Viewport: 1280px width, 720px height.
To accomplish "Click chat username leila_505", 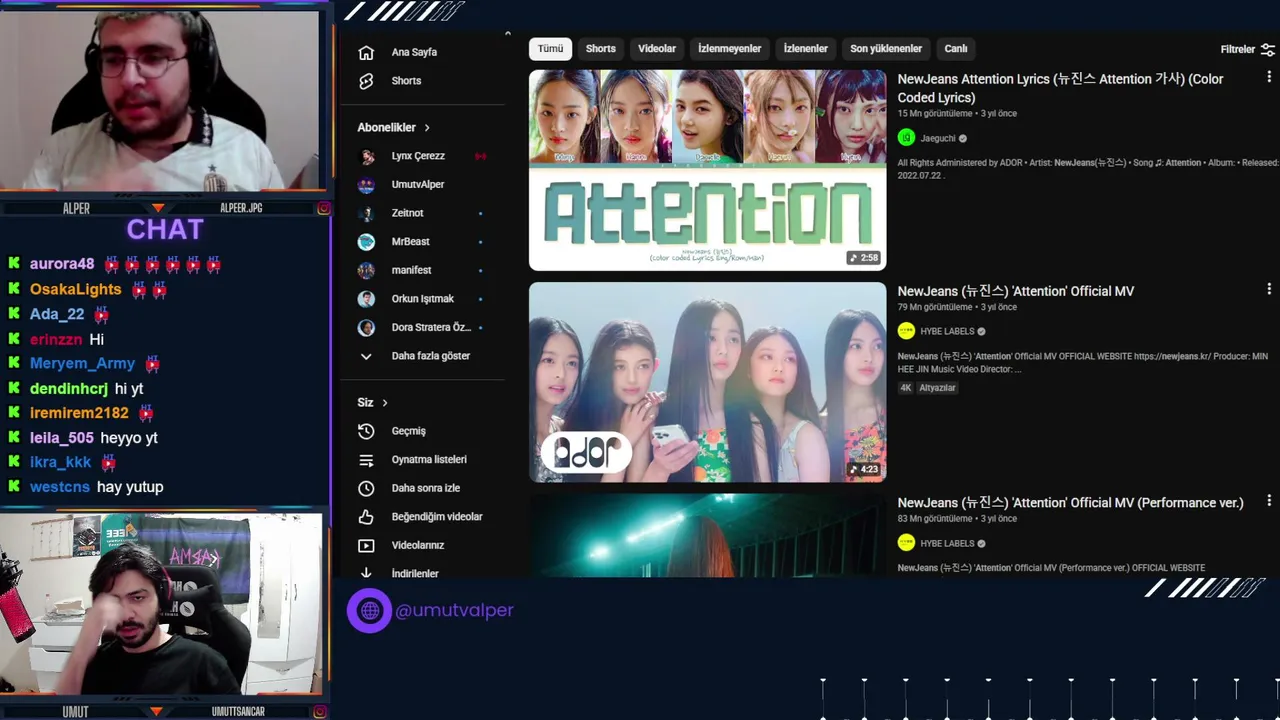I will [62, 438].
